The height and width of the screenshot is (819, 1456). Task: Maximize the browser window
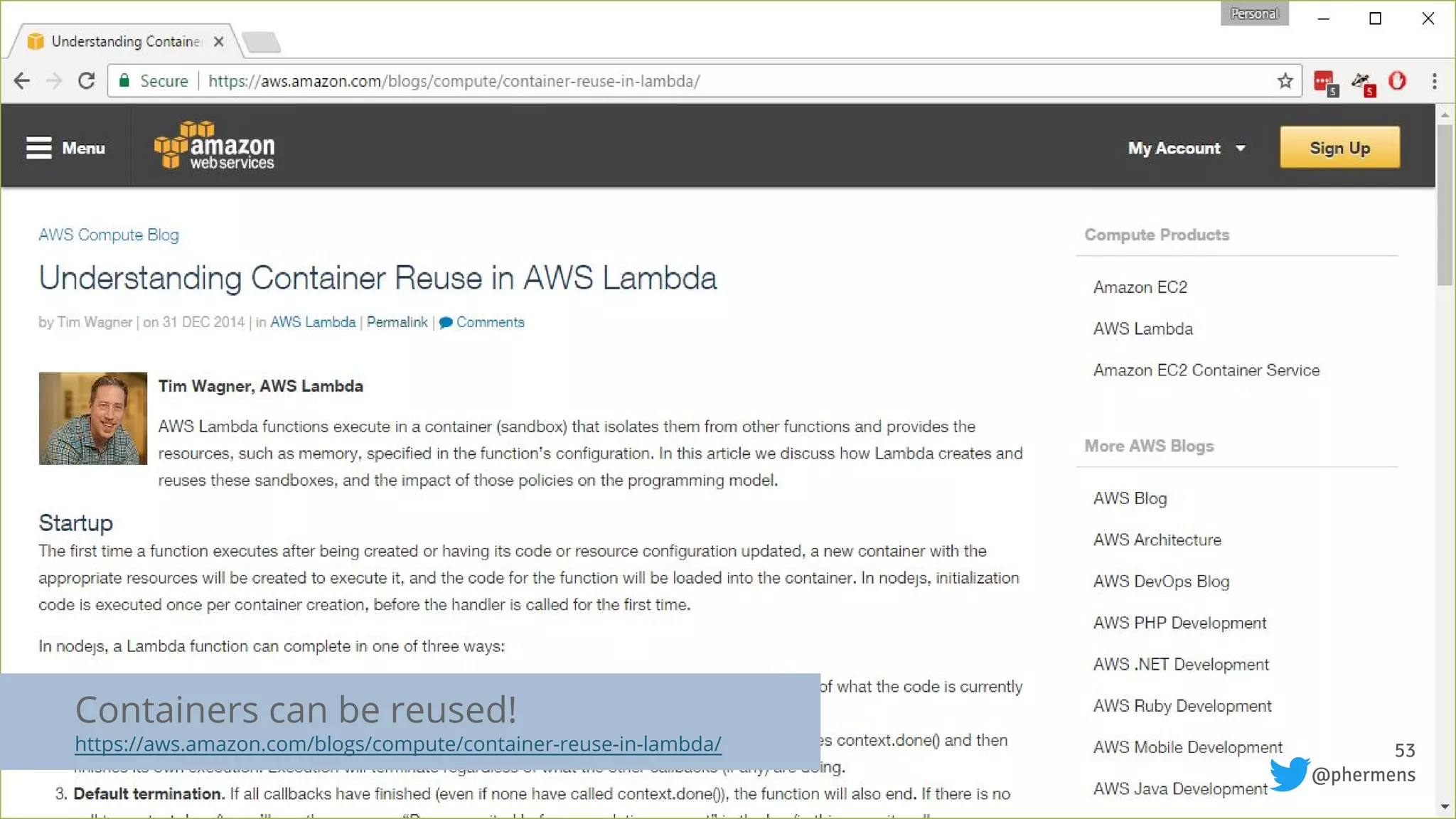[1375, 18]
